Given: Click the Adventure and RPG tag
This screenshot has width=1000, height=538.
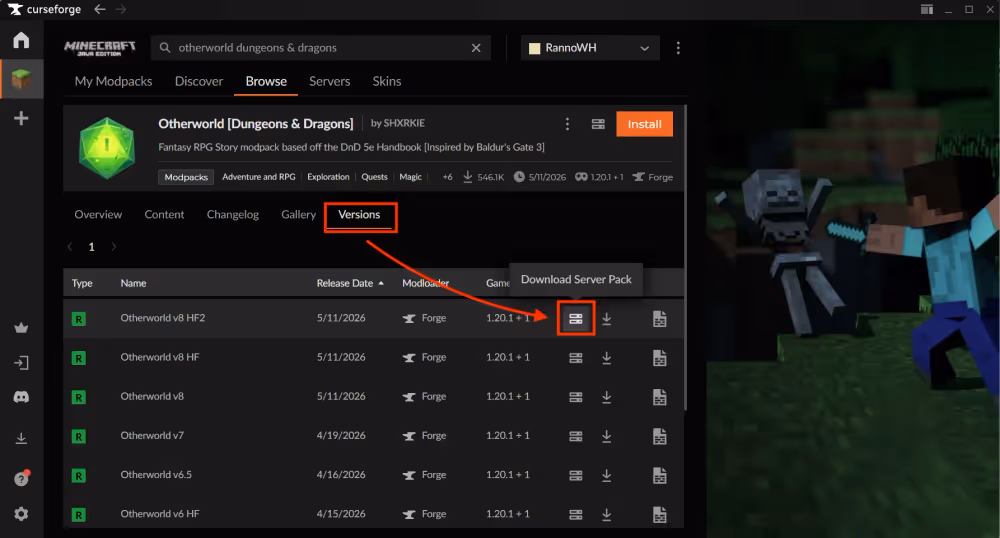Looking at the screenshot, I should click(259, 177).
